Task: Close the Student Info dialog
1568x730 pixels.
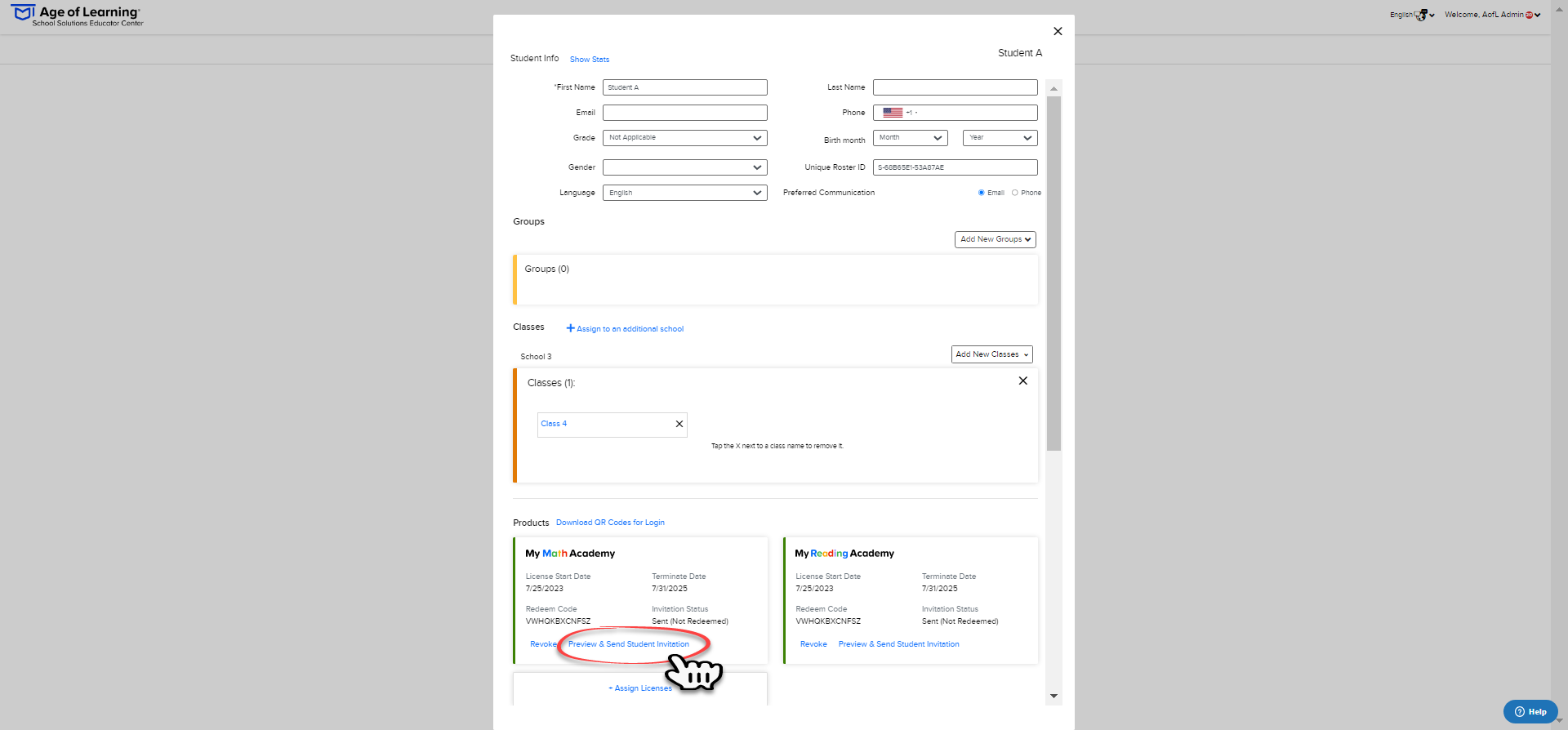Action: point(1058,31)
